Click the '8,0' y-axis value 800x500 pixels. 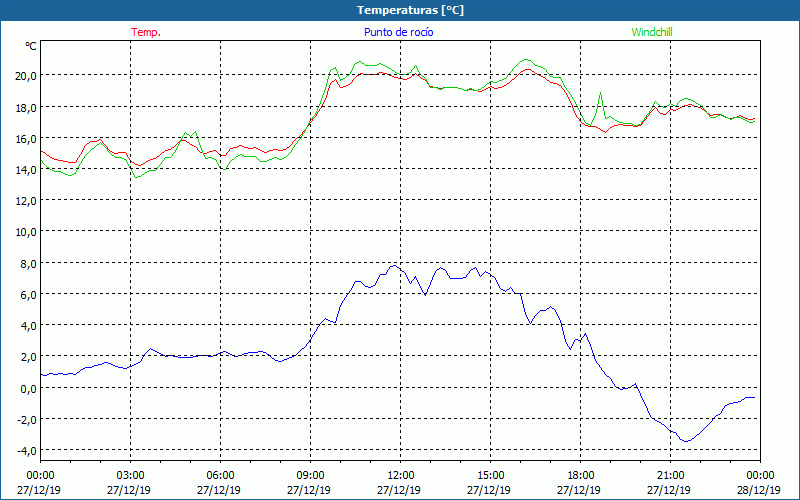point(28,263)
